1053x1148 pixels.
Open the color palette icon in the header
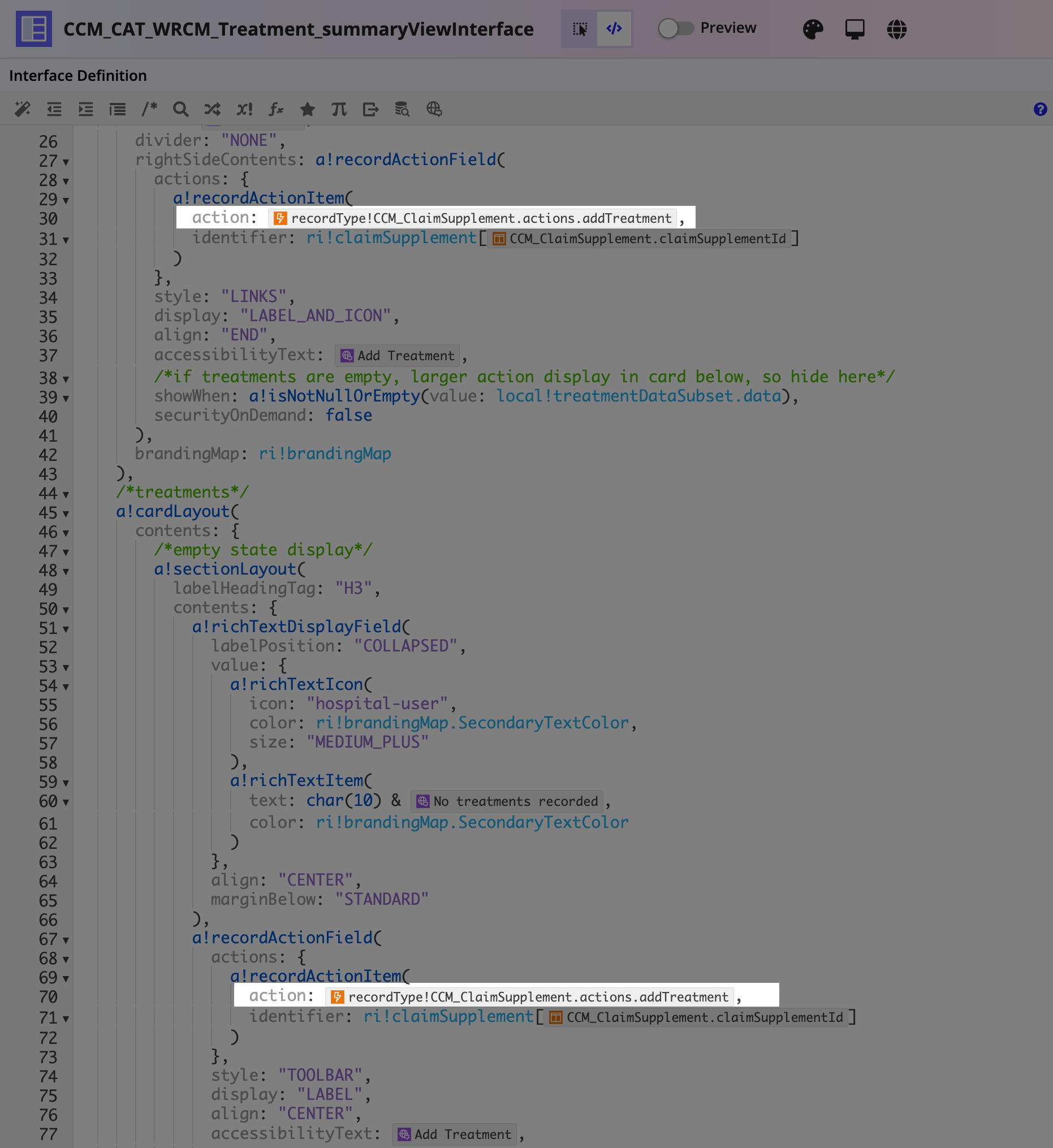[813, 28]
